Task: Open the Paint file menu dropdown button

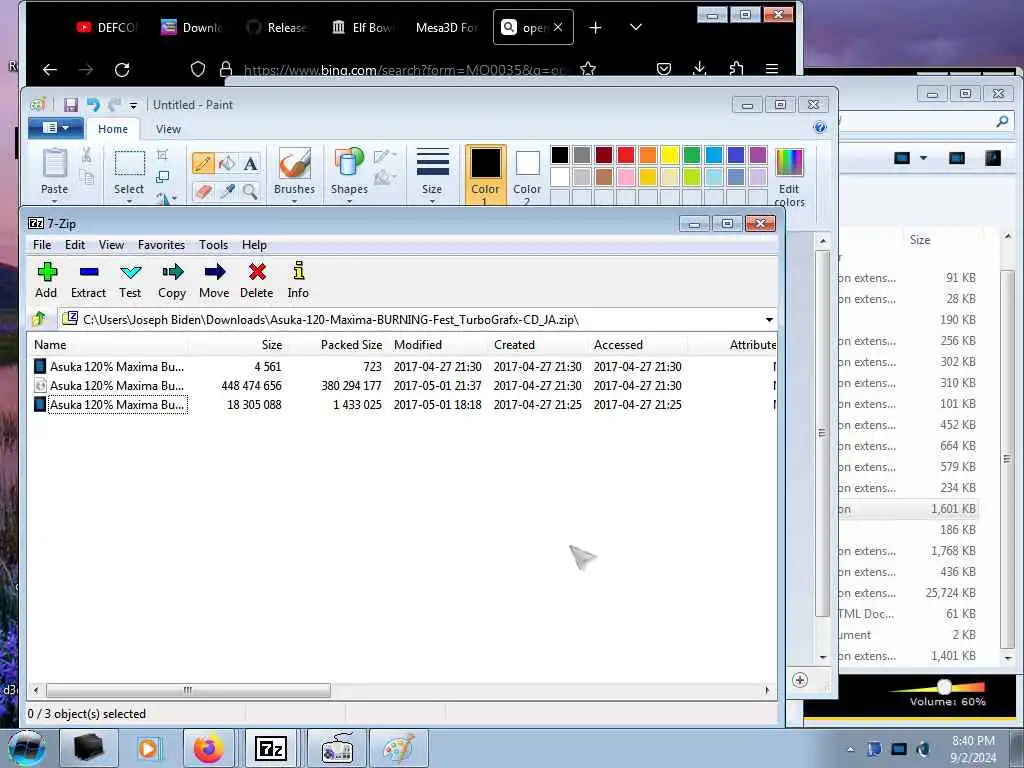Action: point(56,128)
